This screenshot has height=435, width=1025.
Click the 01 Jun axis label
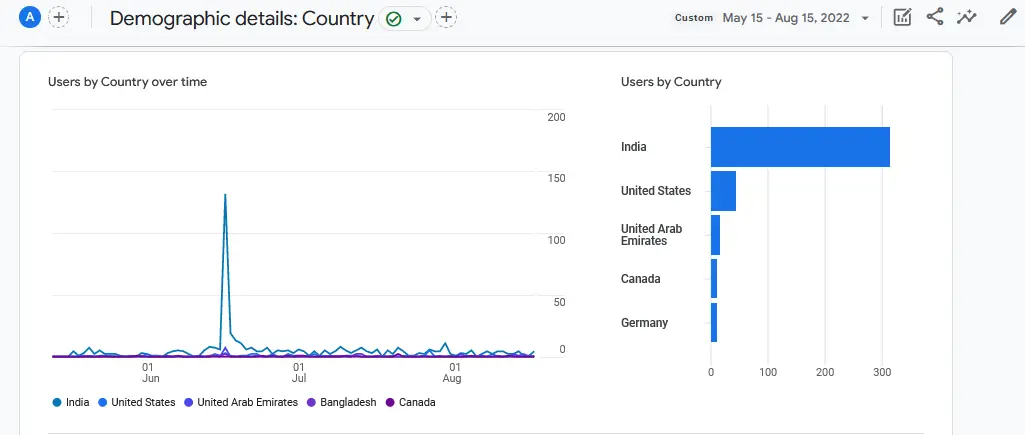coord(150,373)
